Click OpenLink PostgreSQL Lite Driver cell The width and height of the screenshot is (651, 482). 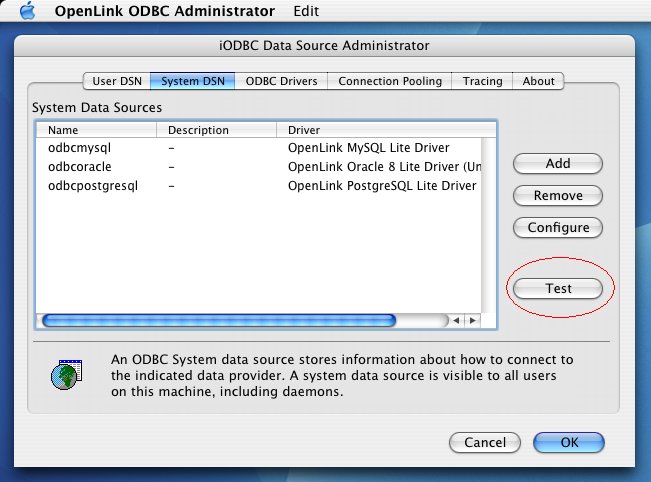(382, 186)
